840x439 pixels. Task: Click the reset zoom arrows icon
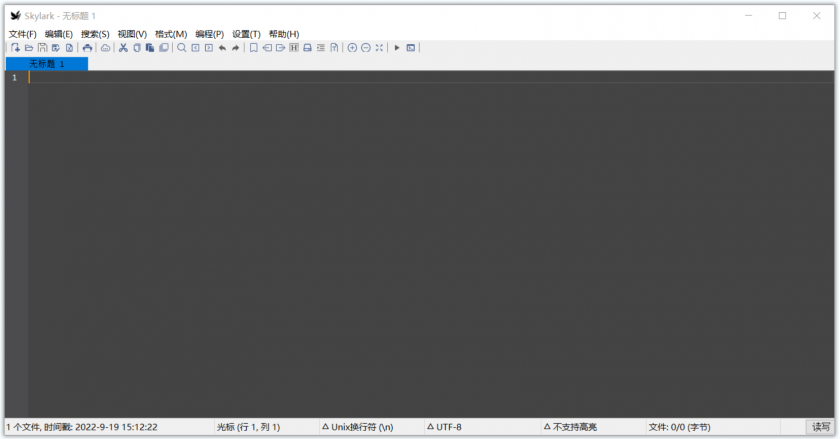click(x=379, y=48)
